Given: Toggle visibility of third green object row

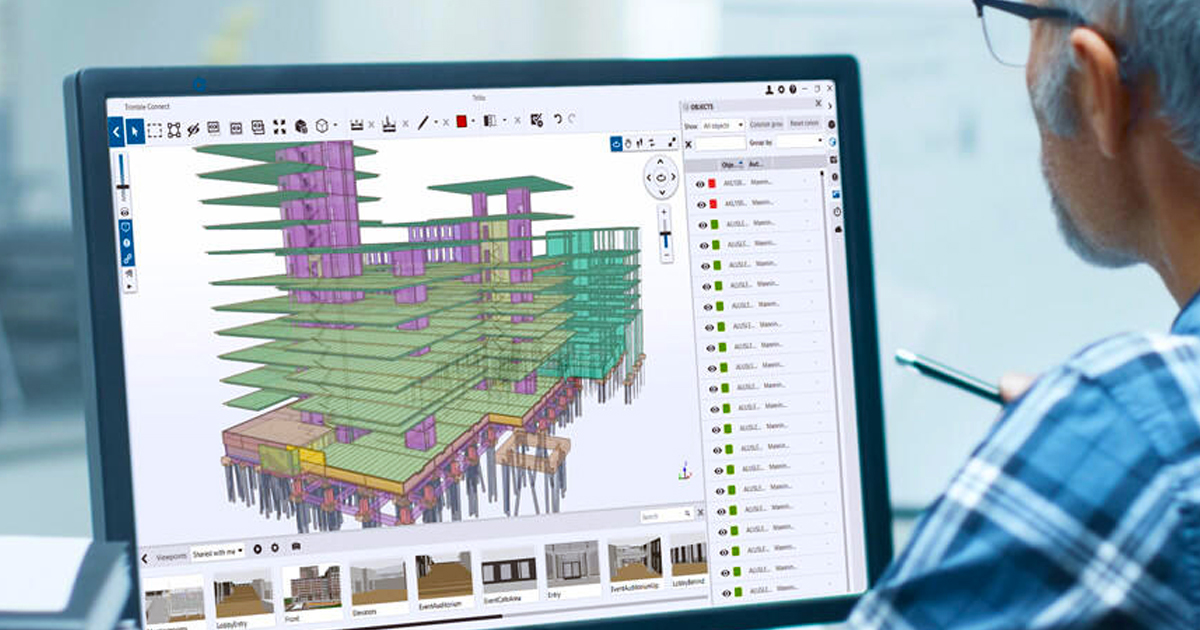Looking at the screenshot, I should [706, 266].
